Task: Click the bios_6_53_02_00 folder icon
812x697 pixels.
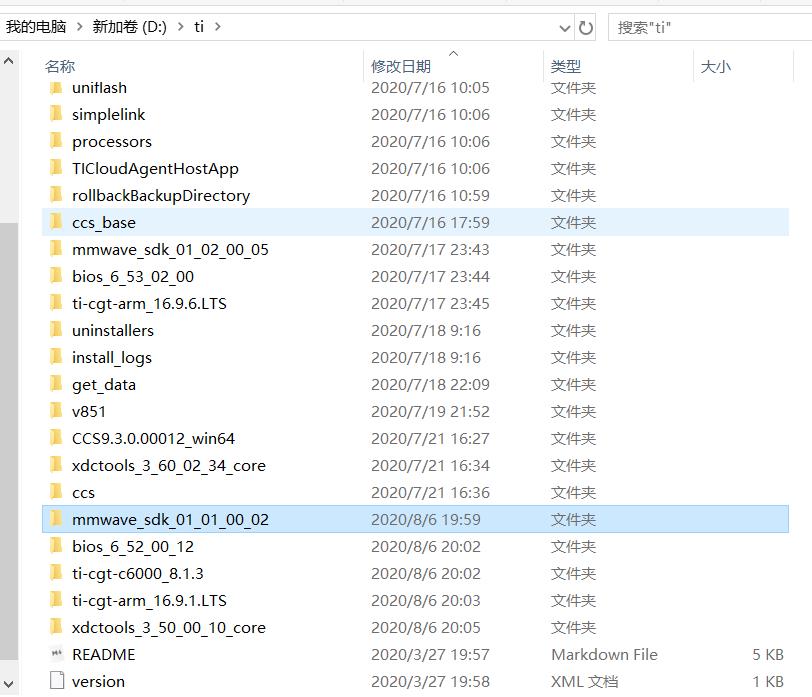Action: coord(56,276)
